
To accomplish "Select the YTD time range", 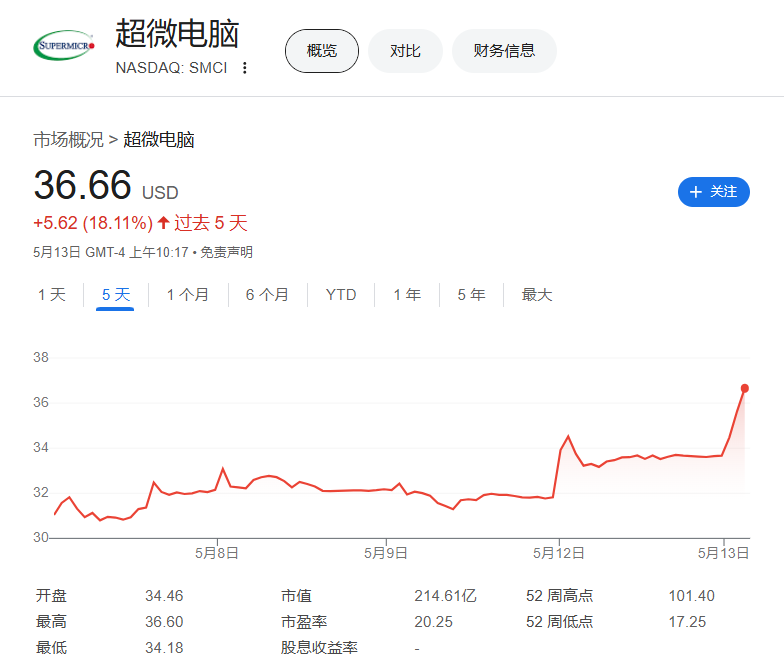I will tap(341, 294).
